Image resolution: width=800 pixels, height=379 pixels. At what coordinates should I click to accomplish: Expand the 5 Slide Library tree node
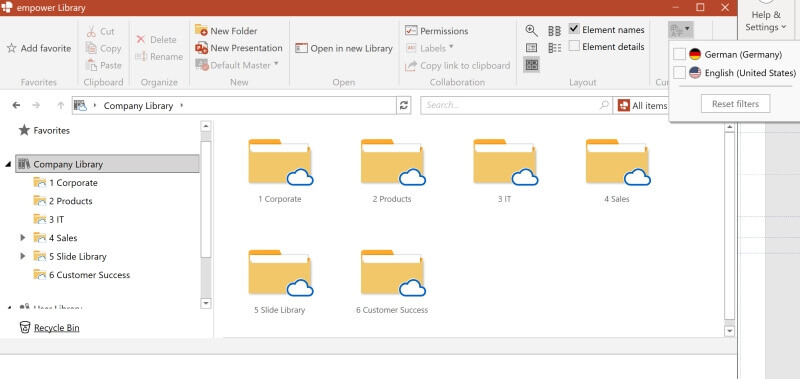click(x=22, y=256)
